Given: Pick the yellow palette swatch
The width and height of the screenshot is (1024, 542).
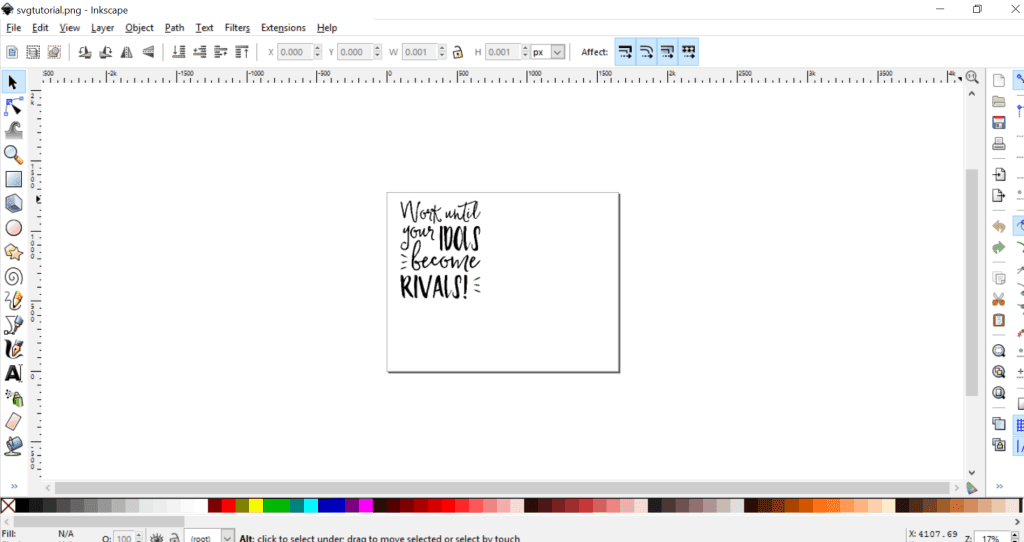Looking at the screenshot, I should [x=256, y=505].
